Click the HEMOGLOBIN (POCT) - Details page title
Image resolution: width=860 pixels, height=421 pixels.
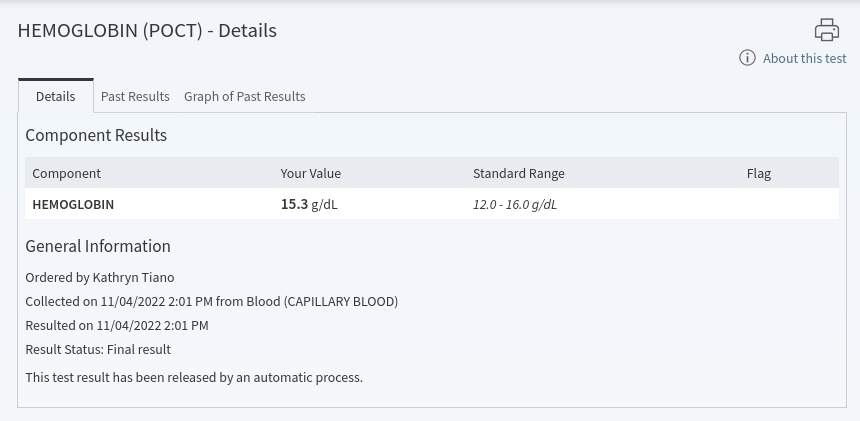tap(147, 30)
